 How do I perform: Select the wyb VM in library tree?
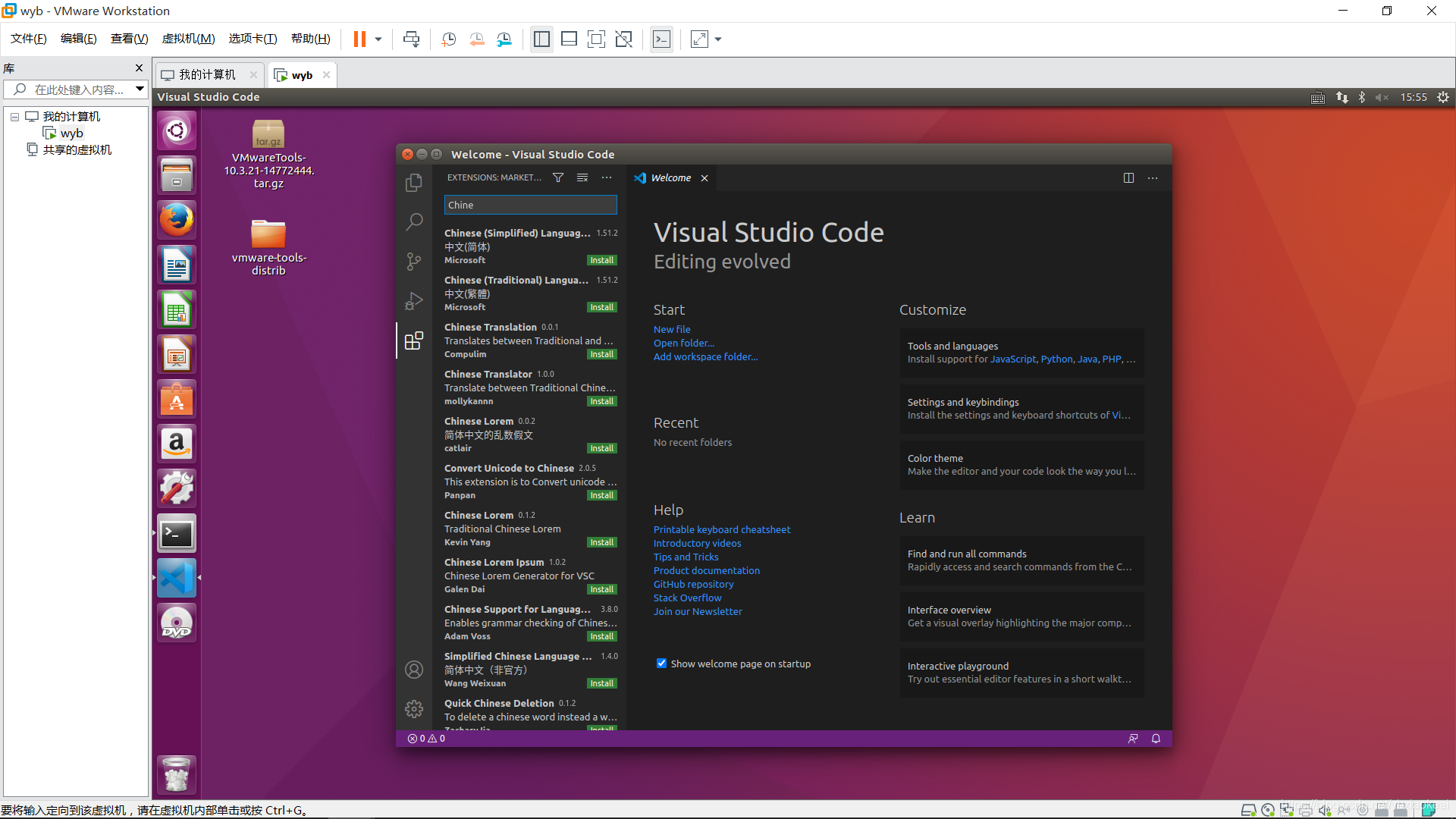(64, 133)
